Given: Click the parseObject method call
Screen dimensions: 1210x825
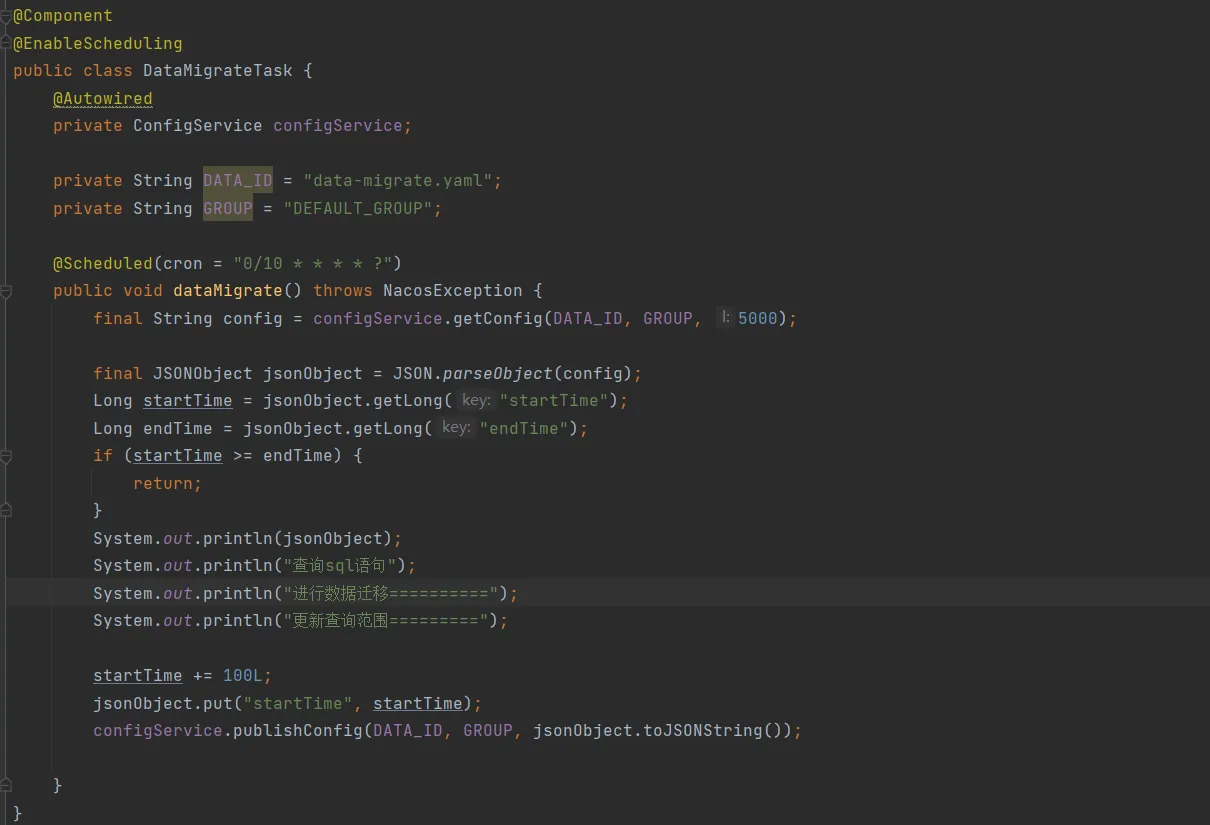Looking at the screenshot, I should 497,373.
